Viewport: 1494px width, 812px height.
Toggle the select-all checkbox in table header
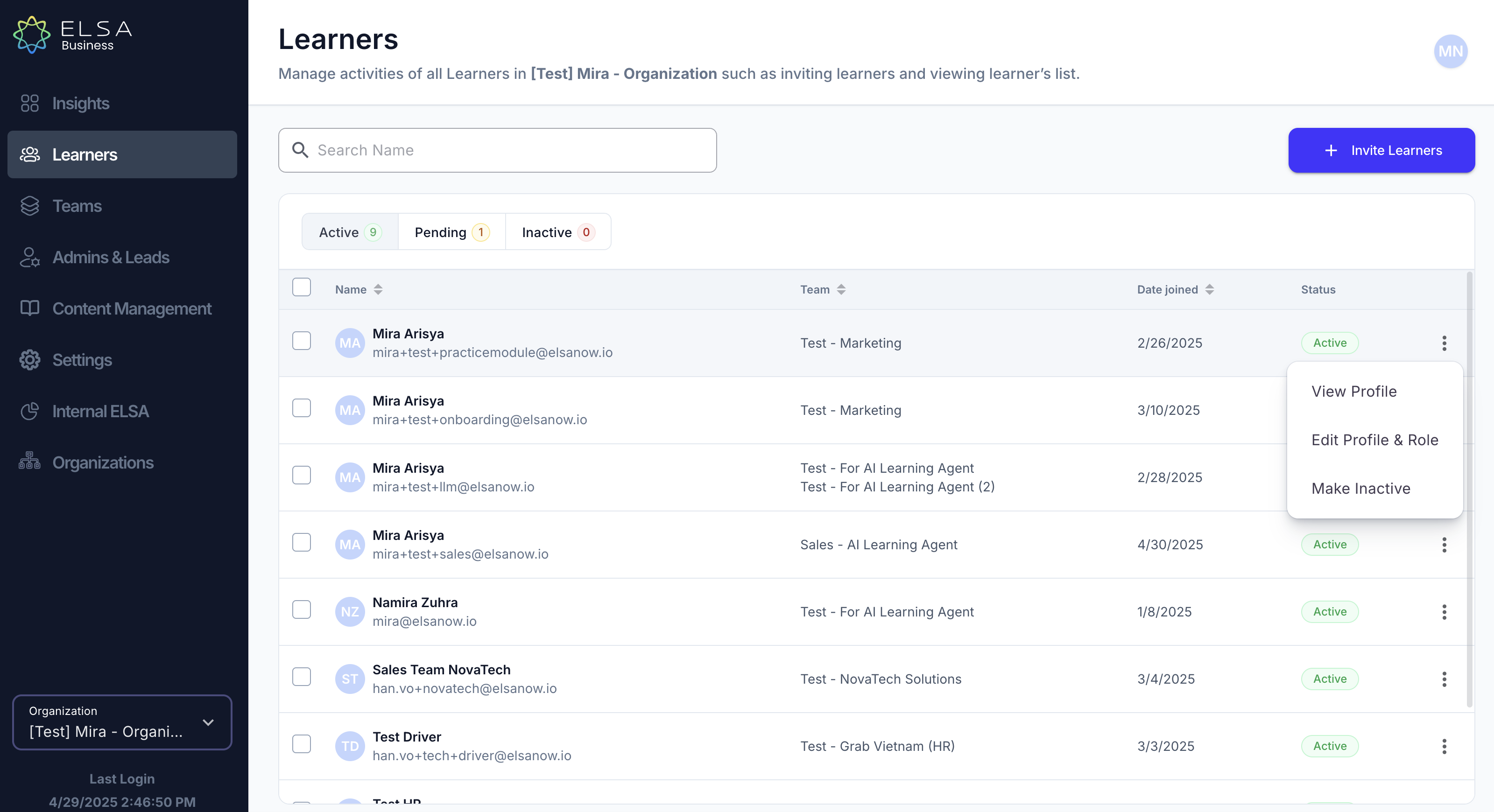[302, 287]
